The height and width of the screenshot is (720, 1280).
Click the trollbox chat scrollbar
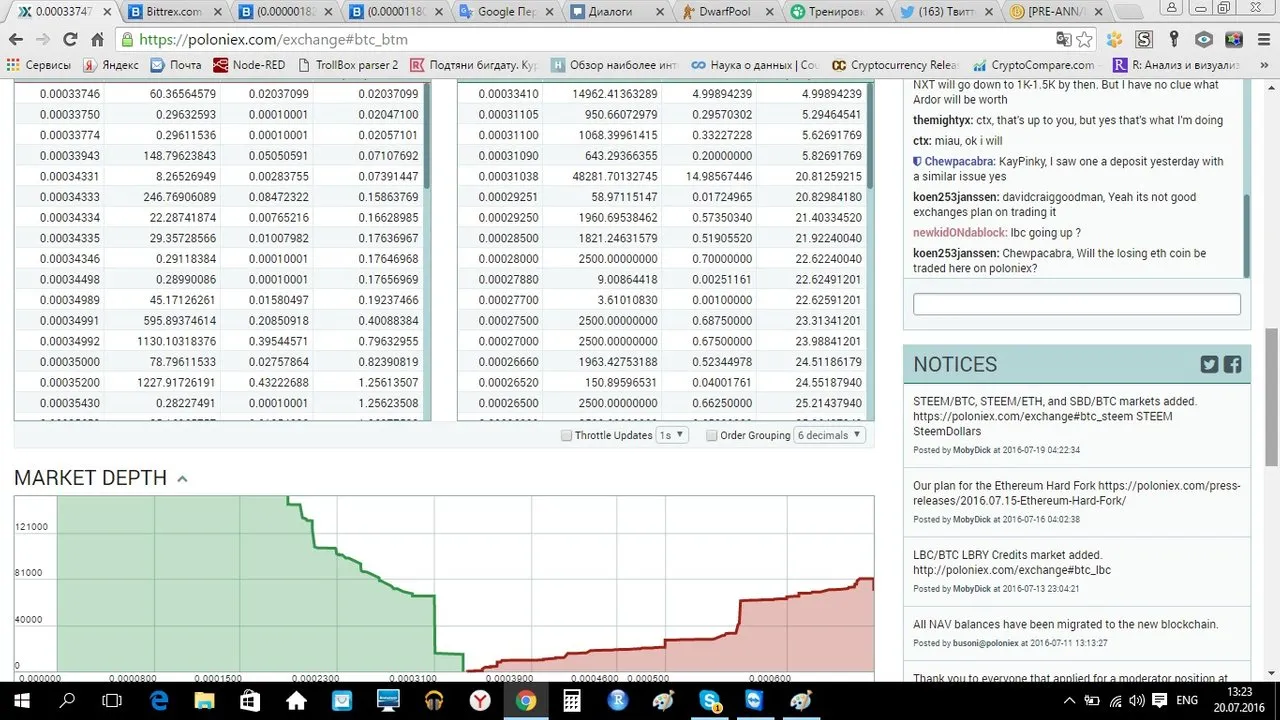[x=1246, y=237]
